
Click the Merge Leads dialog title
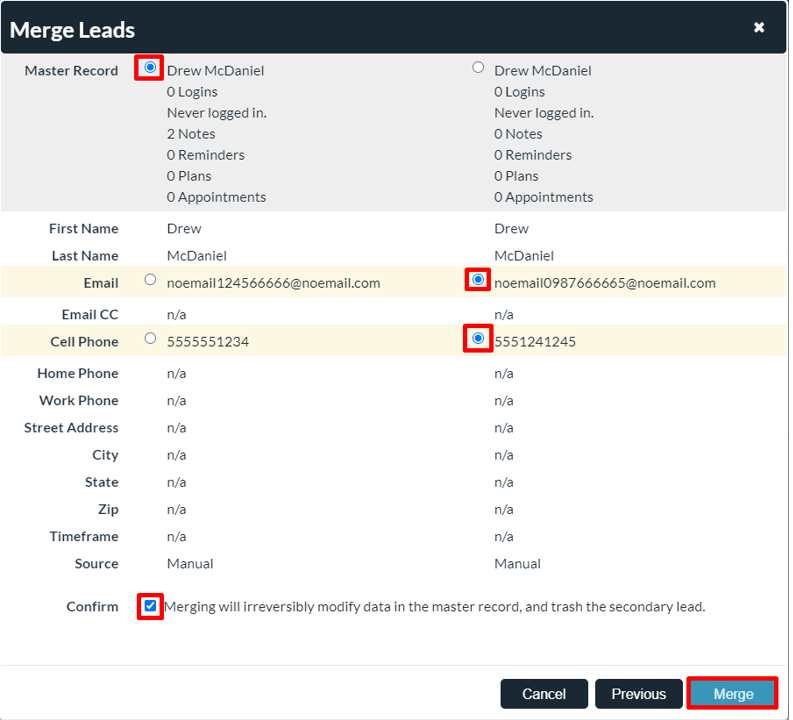coord(72,30)
